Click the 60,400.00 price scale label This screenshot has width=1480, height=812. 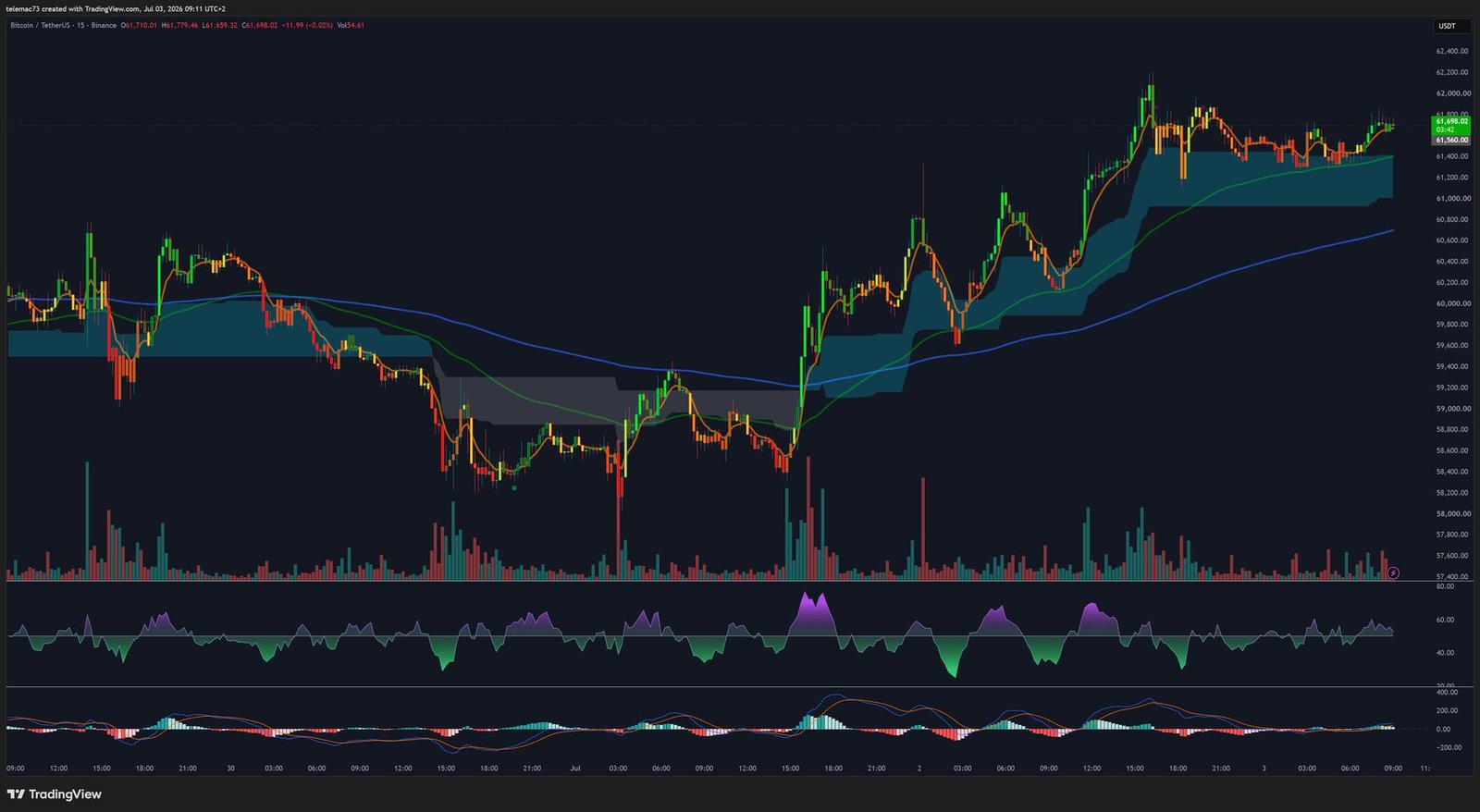pyautogui.click(x=1451, y=262)
